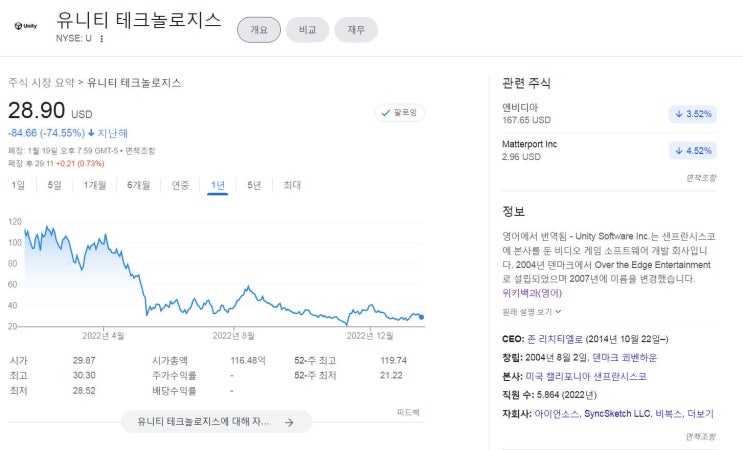Click the after-hours 29.11 price text
The image size is (743, 450).
coord(44,163)
